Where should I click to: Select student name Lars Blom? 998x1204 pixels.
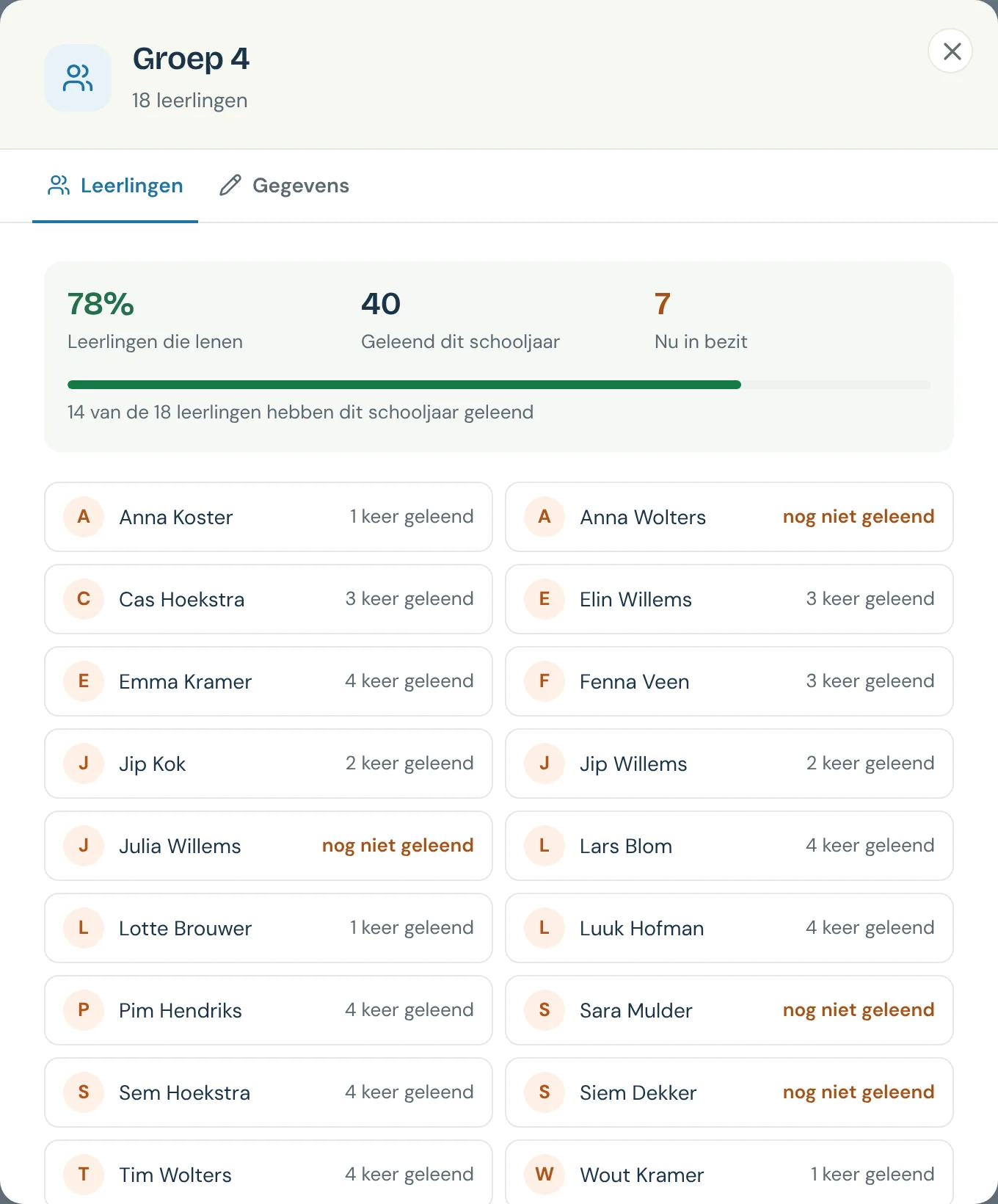[626, 846]
